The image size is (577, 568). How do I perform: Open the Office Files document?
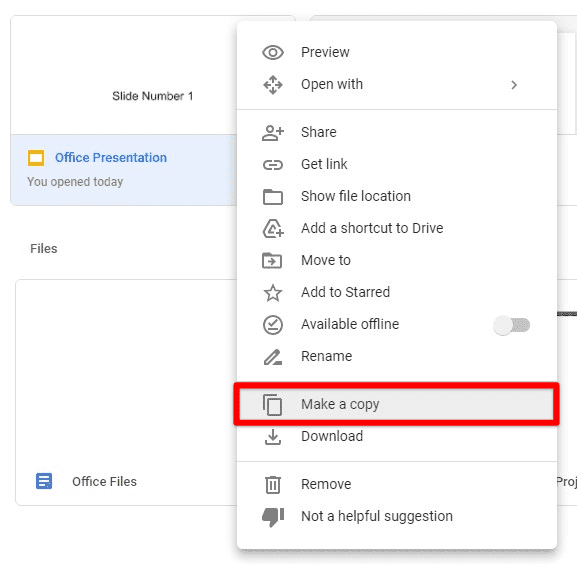coord(105,482)
